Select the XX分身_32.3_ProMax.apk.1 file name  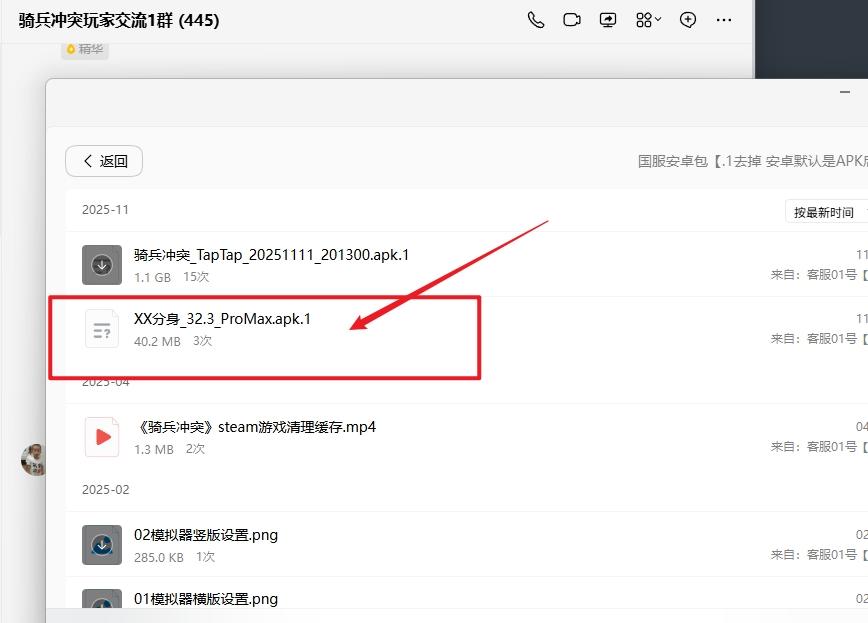click(x=222, y=319)
